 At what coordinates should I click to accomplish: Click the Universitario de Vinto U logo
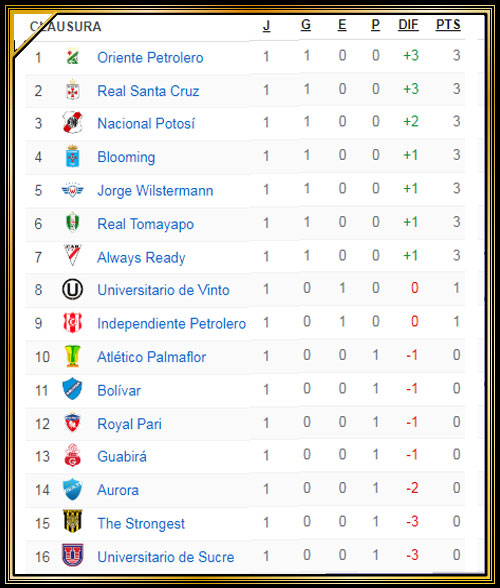pyautogui.click(x=72, y=290)
